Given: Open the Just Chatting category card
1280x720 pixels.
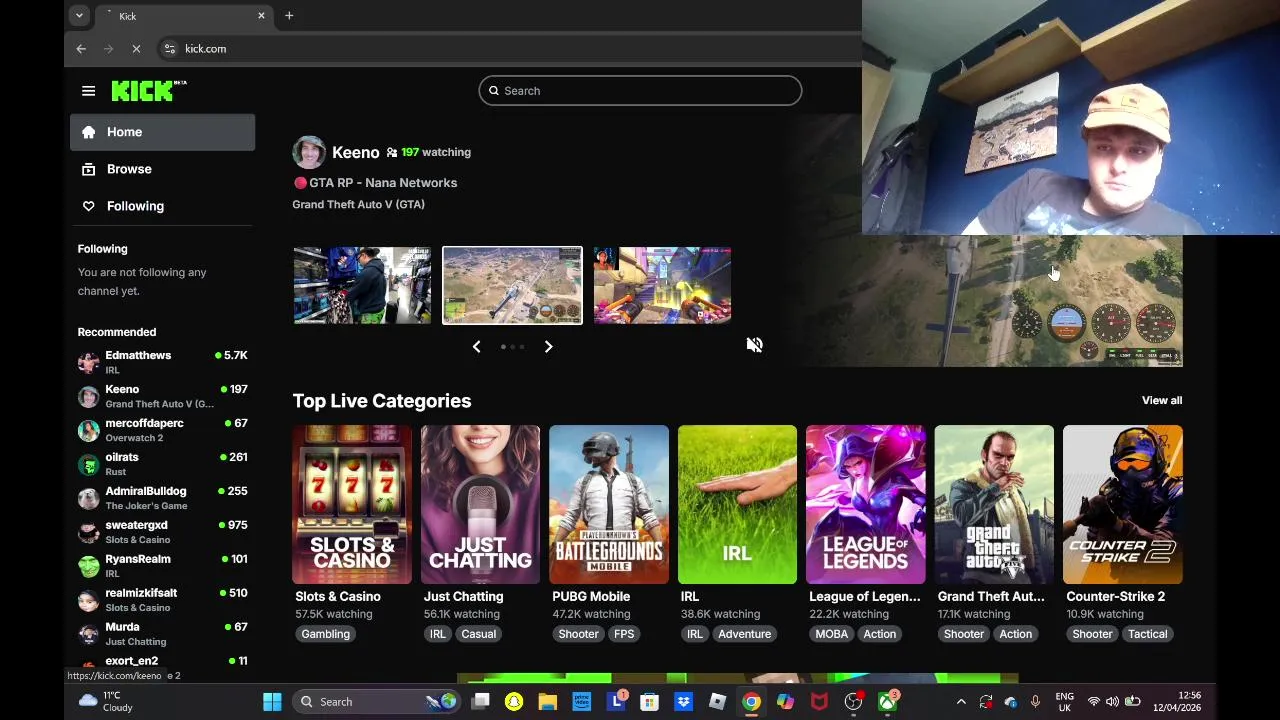Looking at the screenshot, I should pos(480,504).
